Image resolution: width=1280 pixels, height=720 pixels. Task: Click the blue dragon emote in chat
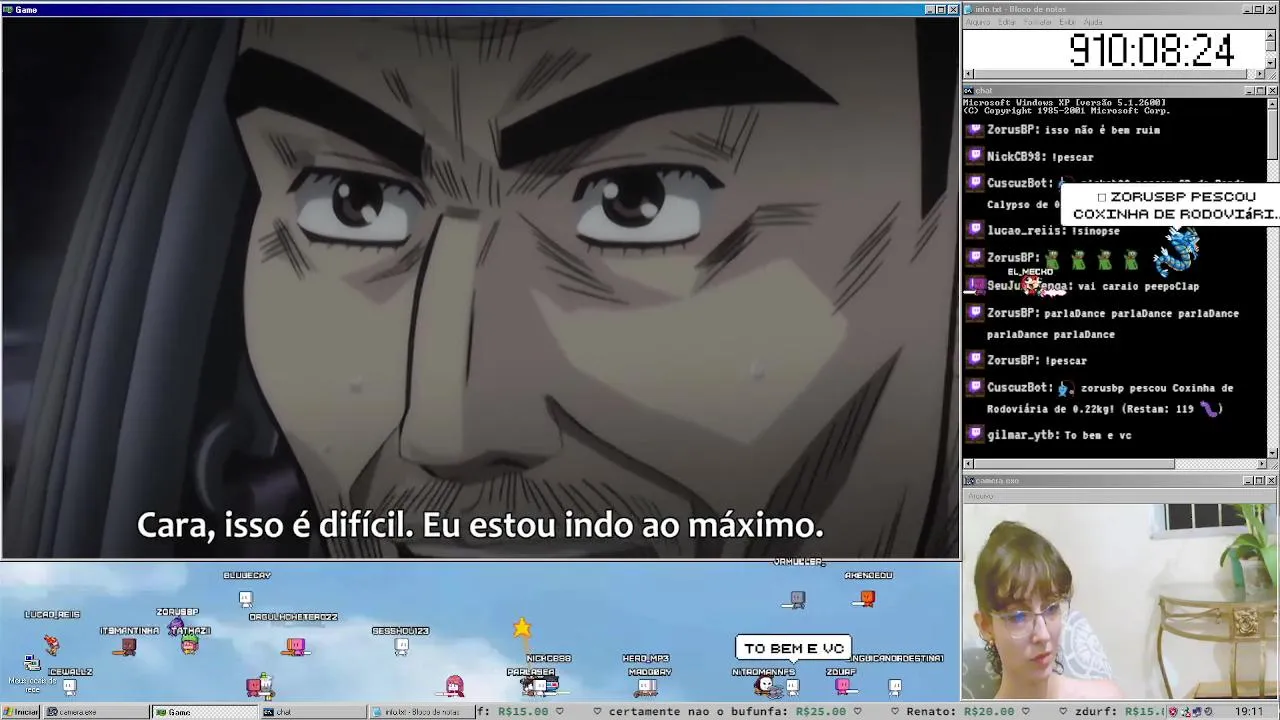tap(1177, 252)
